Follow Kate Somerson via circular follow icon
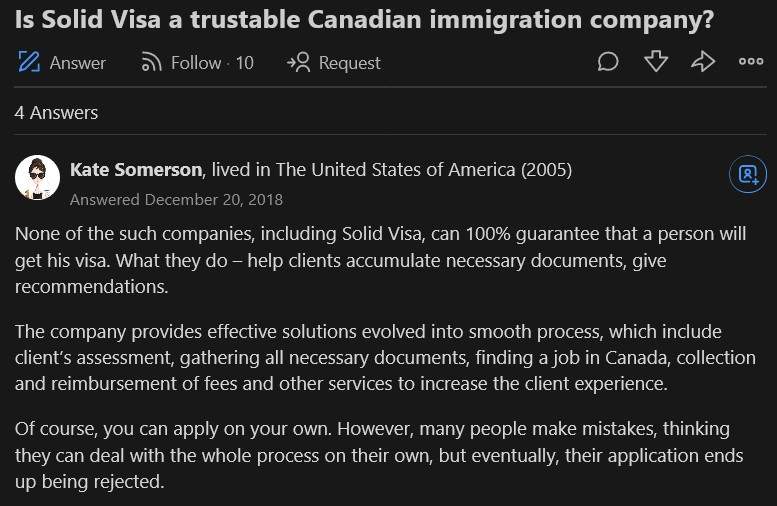This screenshot has height=506, width=777. click(x=748, y=174)
